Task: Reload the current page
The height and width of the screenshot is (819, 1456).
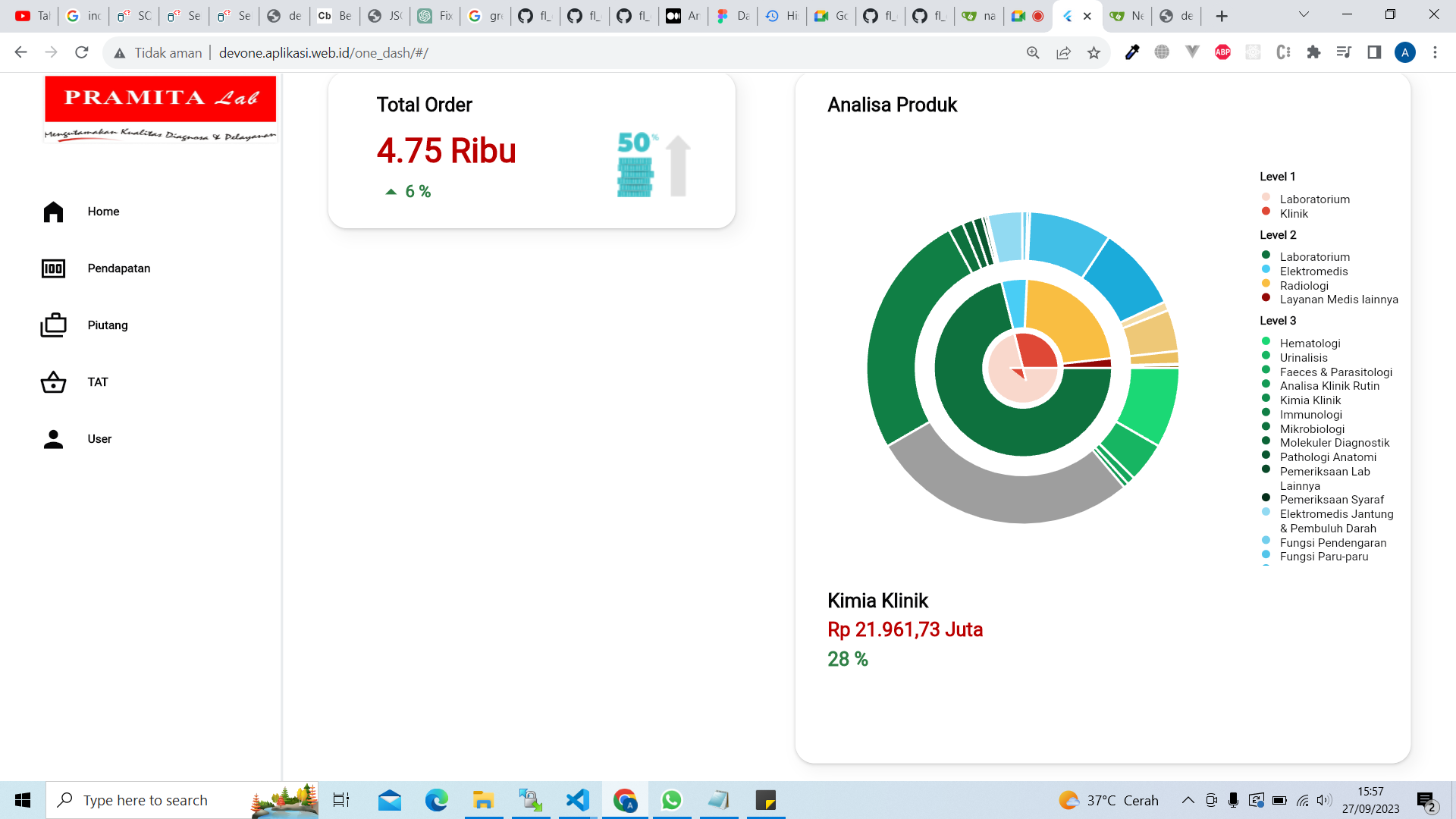Action: (x=82, y=52)
